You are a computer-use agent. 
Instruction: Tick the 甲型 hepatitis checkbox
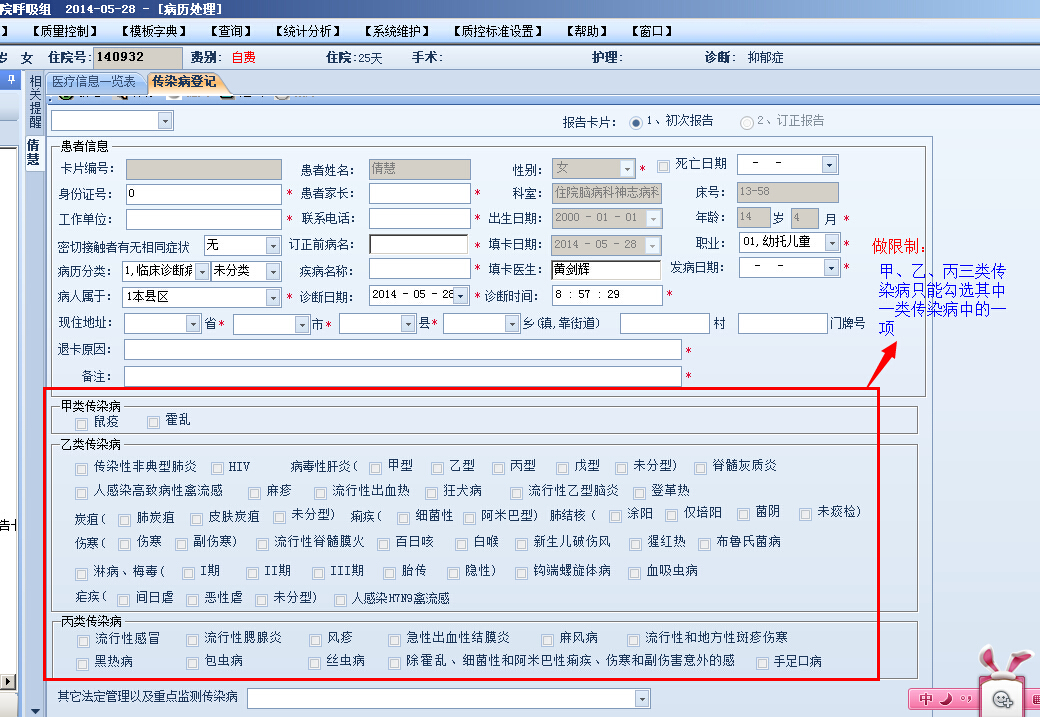[375, 468]
